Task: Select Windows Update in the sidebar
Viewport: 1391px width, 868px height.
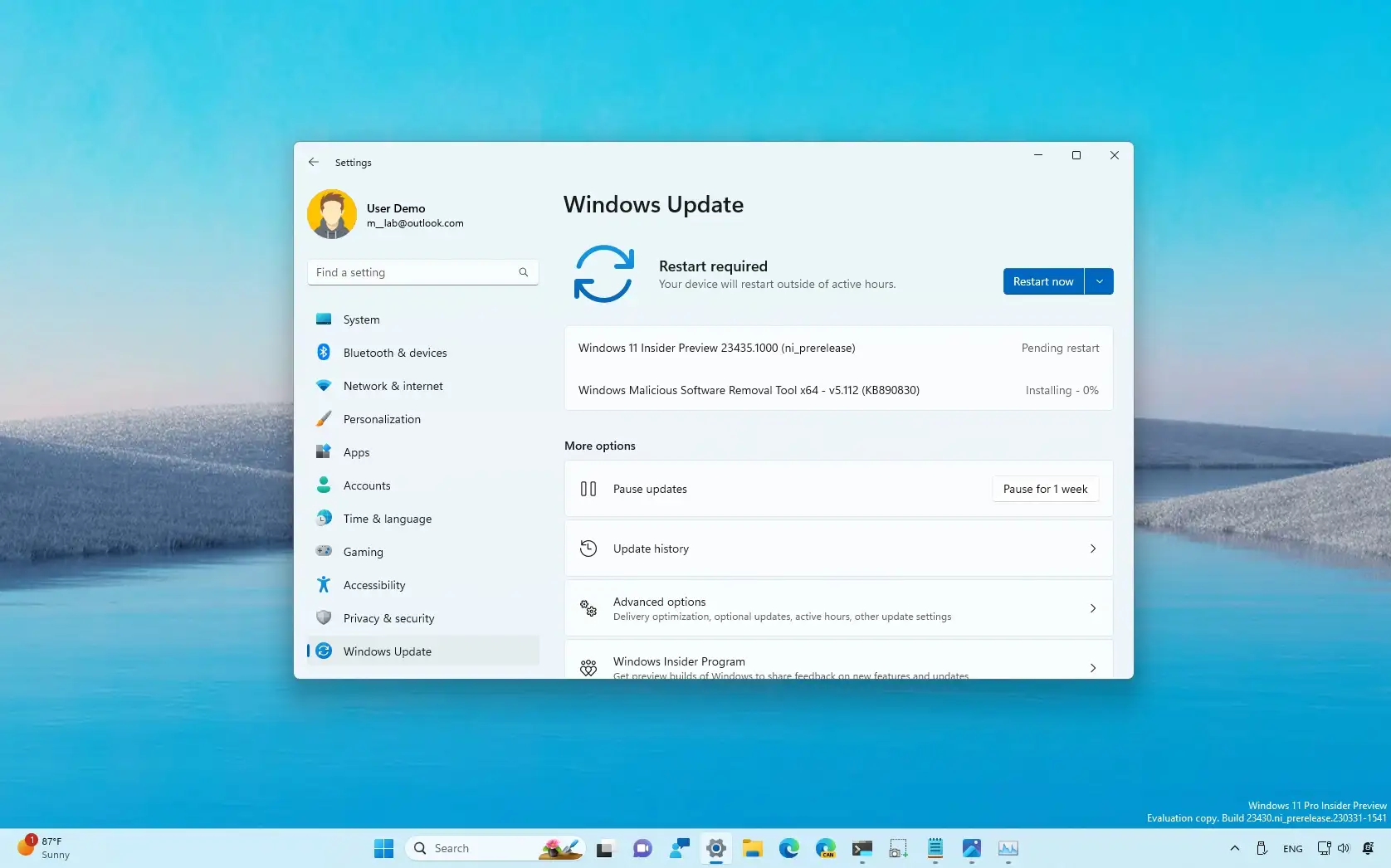Action: (423, 651)
